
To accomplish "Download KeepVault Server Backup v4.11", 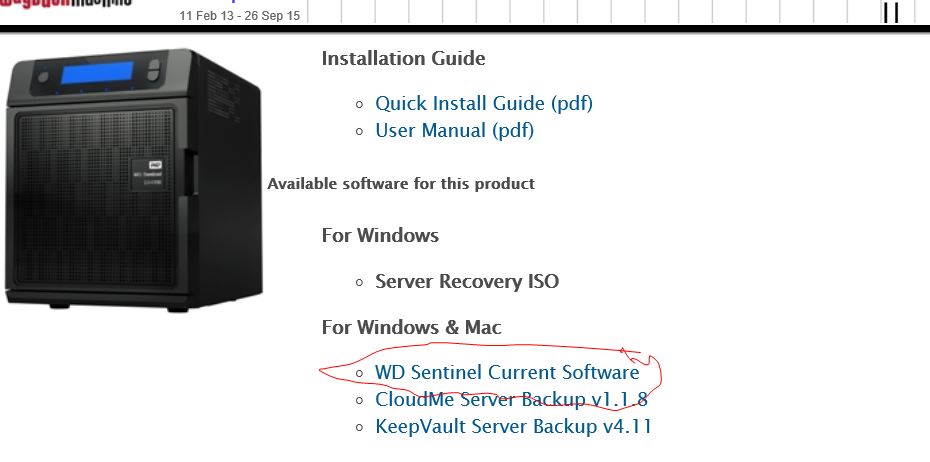I will [x=514, y=427].
